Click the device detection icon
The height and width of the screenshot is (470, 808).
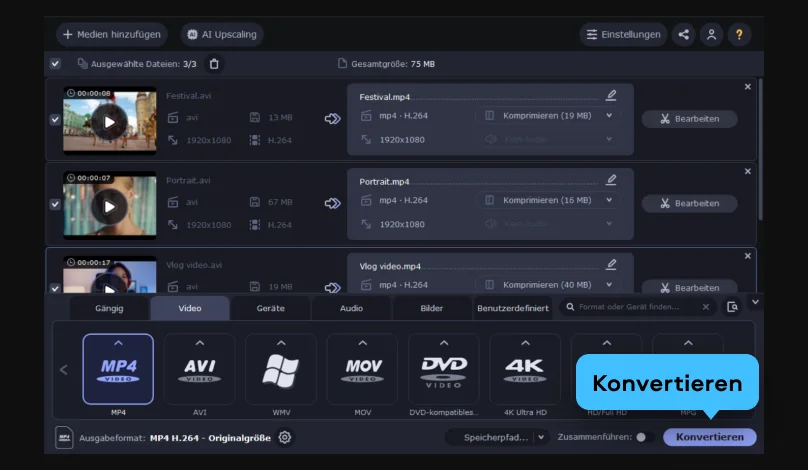click(732, 307)
